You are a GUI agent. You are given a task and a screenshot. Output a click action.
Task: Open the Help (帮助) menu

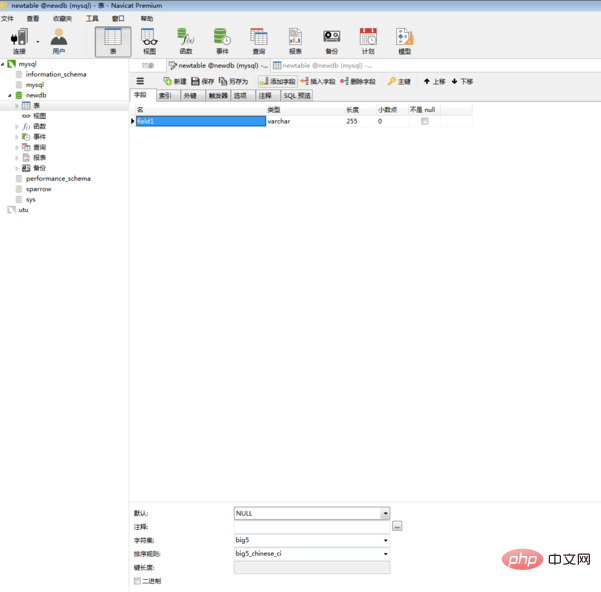[147, 18]
